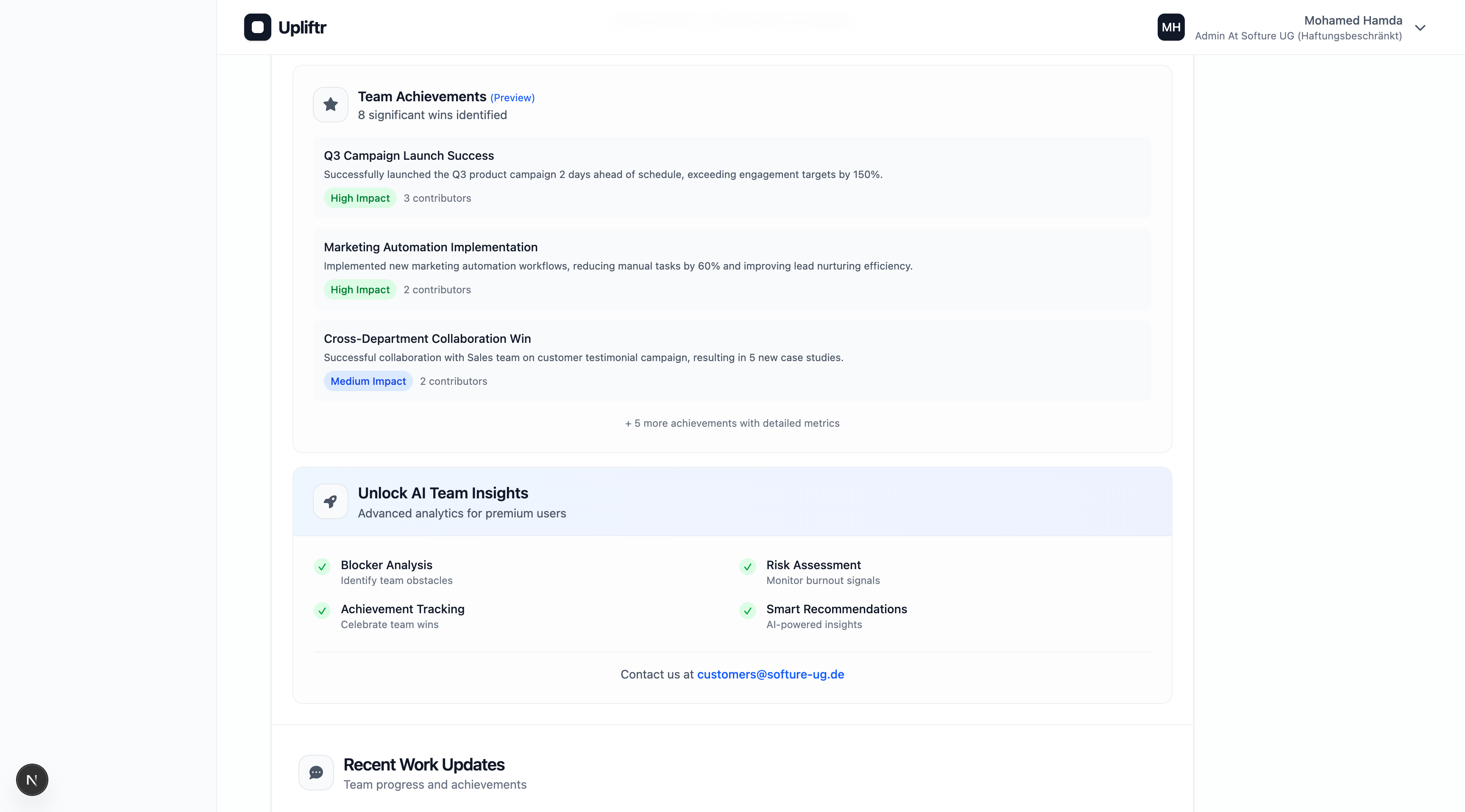Select the Q3 Campaign Launch Success card
This screenshot has width=1465, height=812.
click(x=408, y=156)
